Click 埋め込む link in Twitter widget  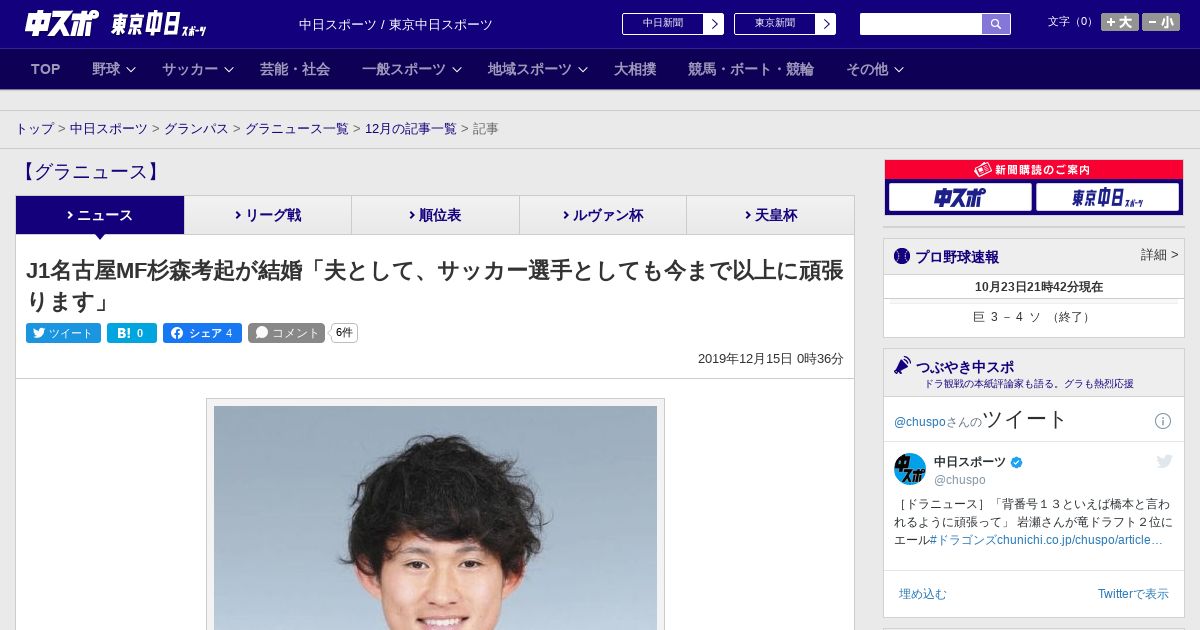click(x=922, y=594)
